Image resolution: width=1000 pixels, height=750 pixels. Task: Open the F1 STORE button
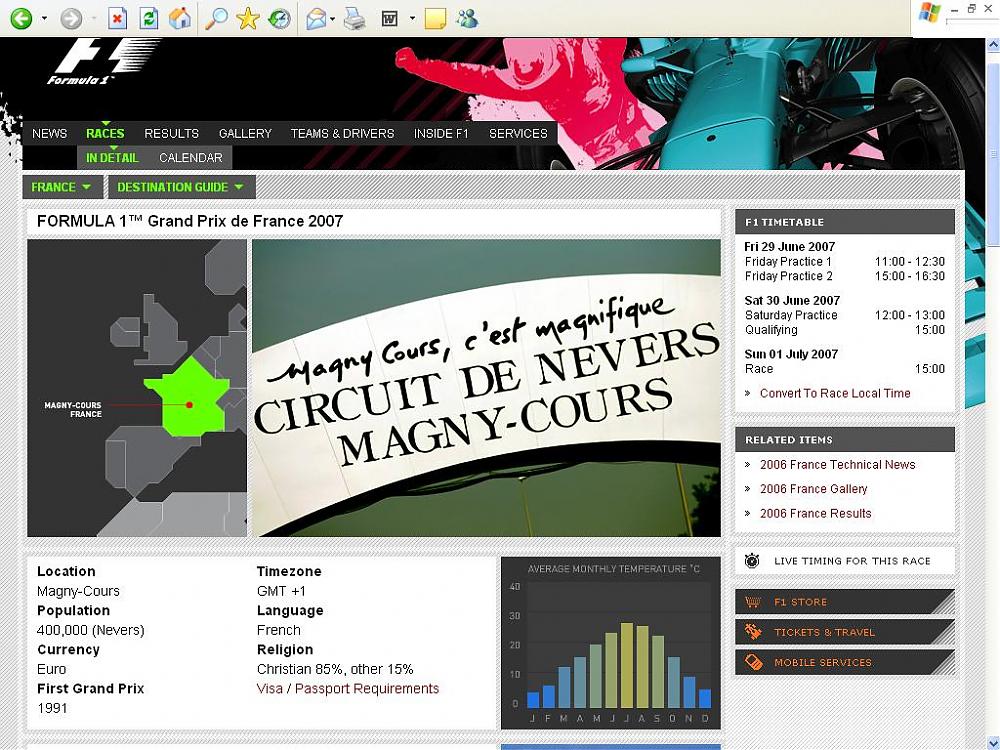point(845,602)
